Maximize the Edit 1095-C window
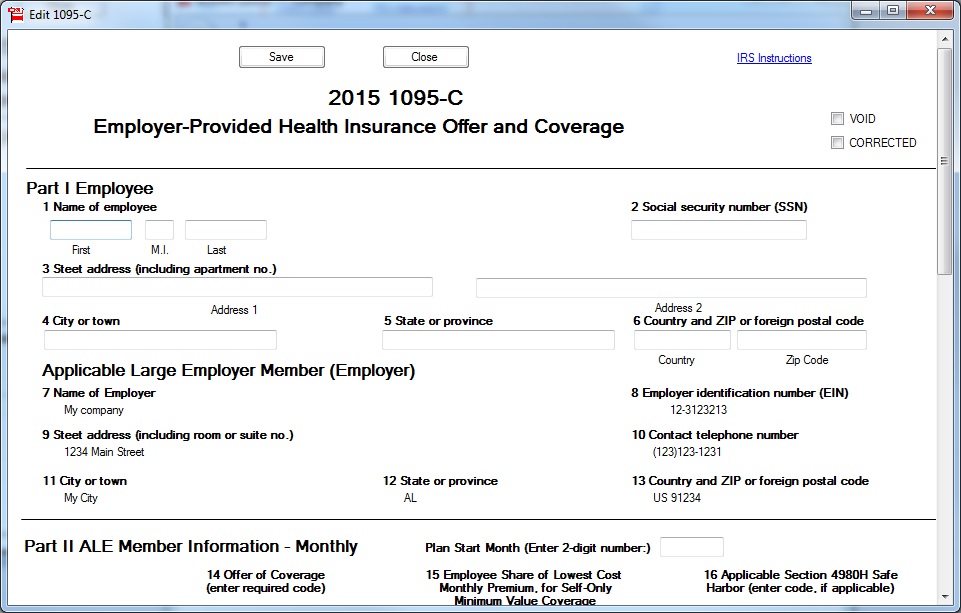 tap(893, 10)
